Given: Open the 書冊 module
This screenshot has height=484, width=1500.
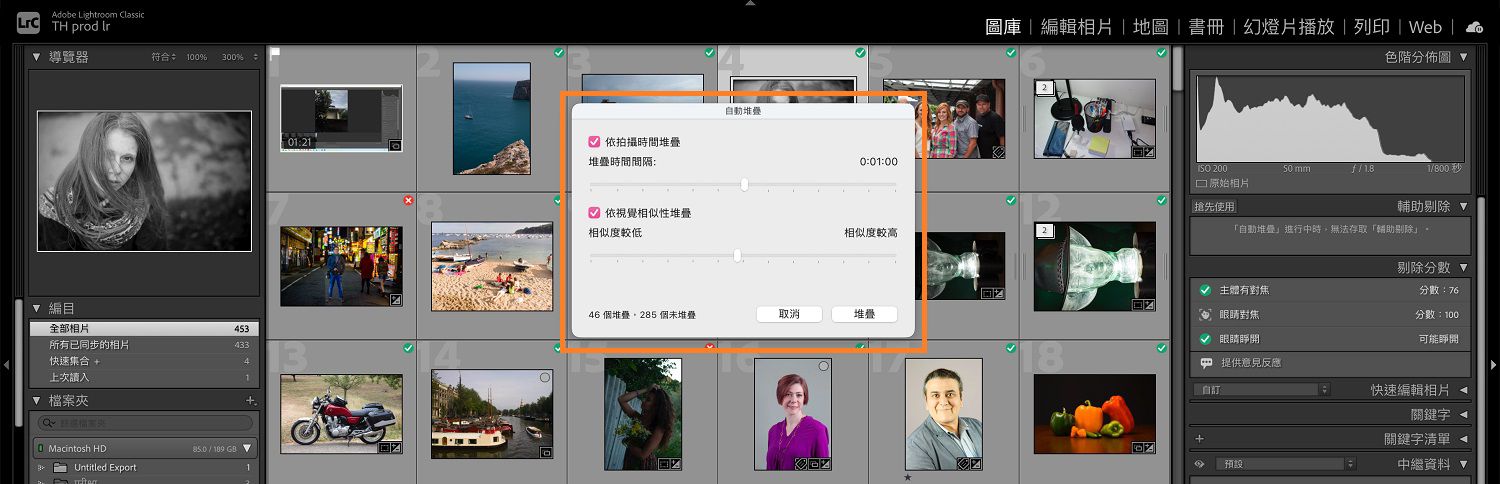Looking at the screenshot, I should [x=1205, y=27].
